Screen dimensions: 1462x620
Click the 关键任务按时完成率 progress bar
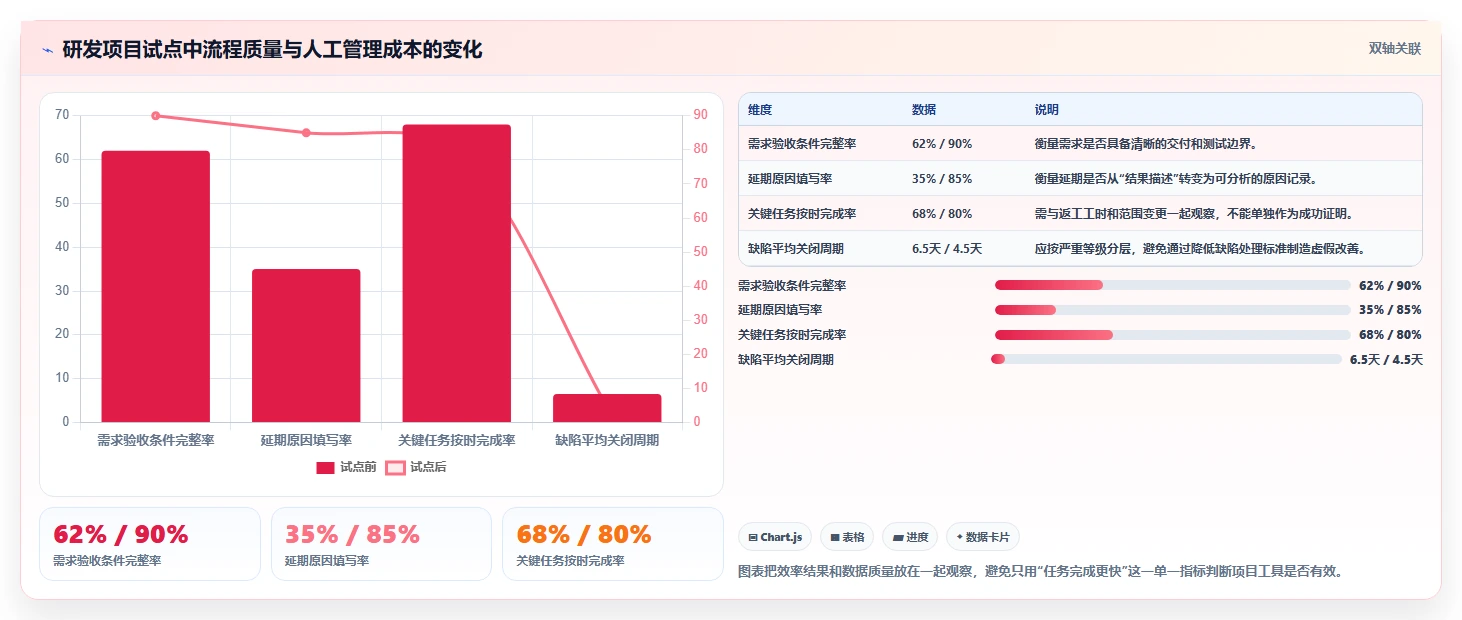(1173, 335)
